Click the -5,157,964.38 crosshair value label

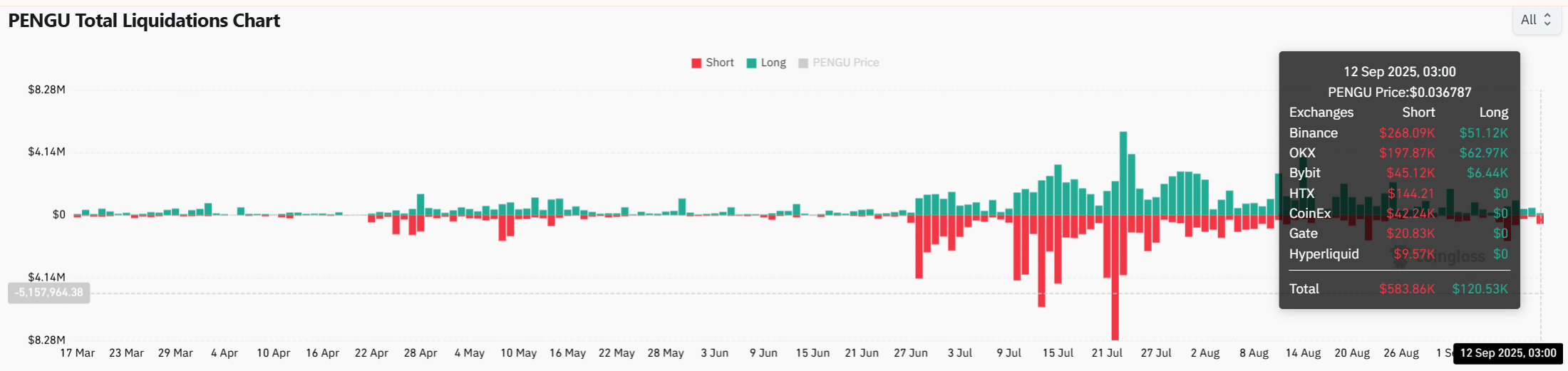pos(48,293)
